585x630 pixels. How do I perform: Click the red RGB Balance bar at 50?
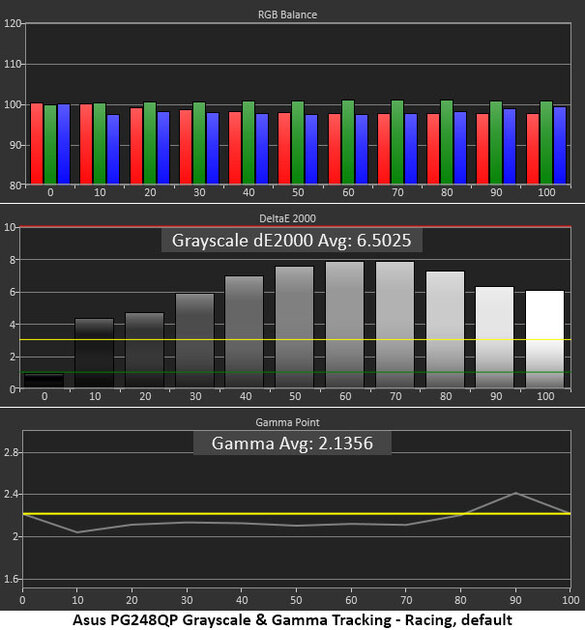[x=284, y=148]
